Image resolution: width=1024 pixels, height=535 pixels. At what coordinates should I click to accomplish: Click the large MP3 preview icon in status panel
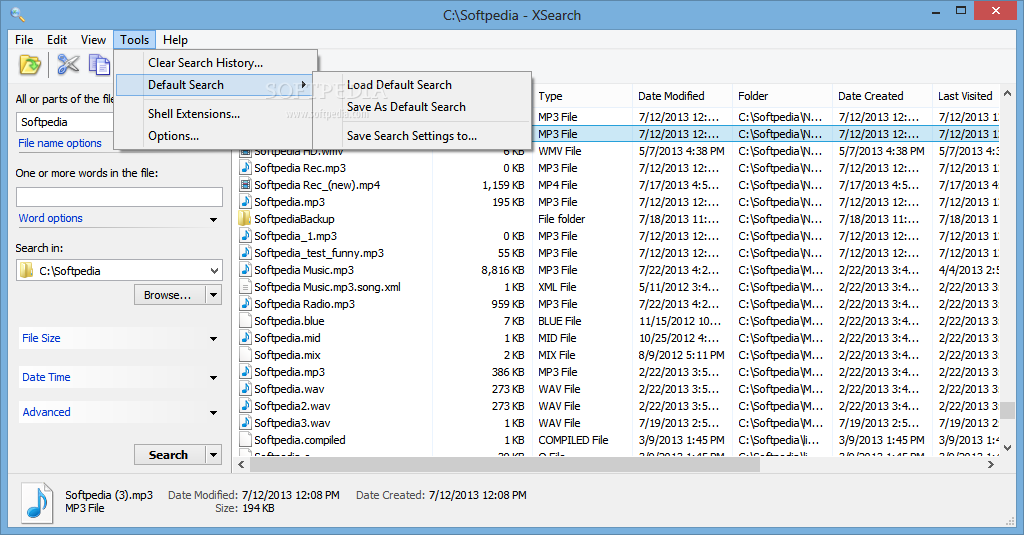(37, 502)
